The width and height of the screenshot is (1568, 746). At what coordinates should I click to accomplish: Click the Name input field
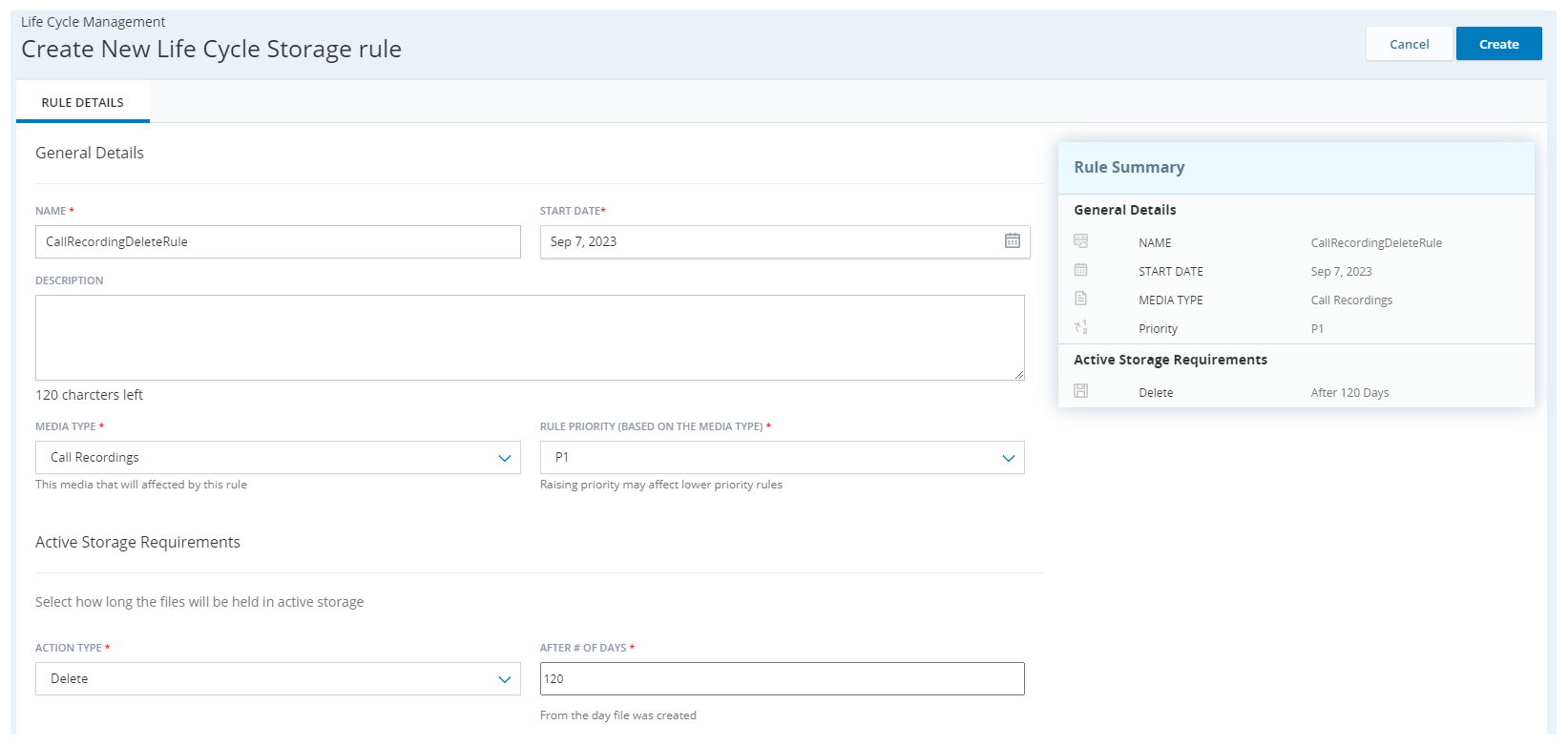tap(278, 242)
